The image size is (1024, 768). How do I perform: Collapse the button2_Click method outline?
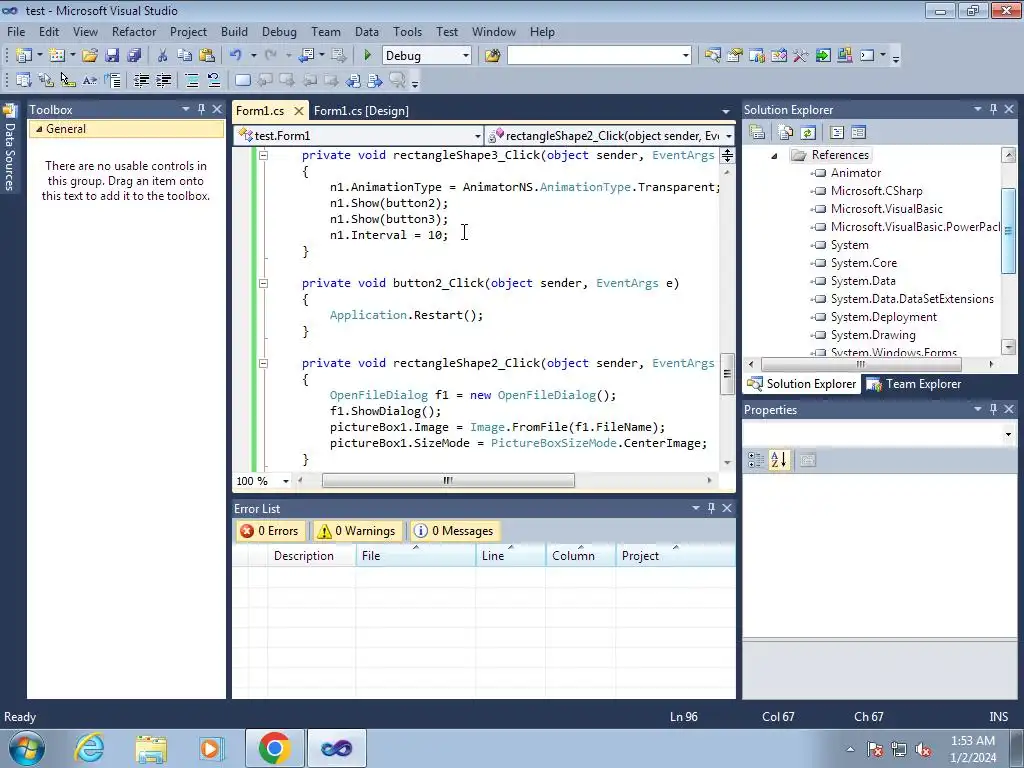[x=263, y=283]
